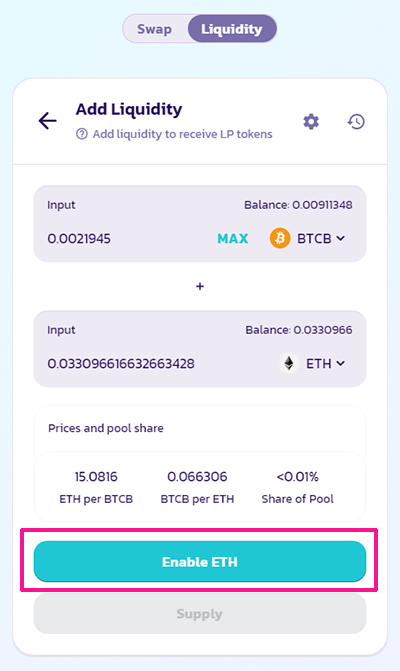Image resolution: width=400 pixels, height=671 pixels.
Task: Click the MAX button for BTCB
Action: [x=233, y=238]
